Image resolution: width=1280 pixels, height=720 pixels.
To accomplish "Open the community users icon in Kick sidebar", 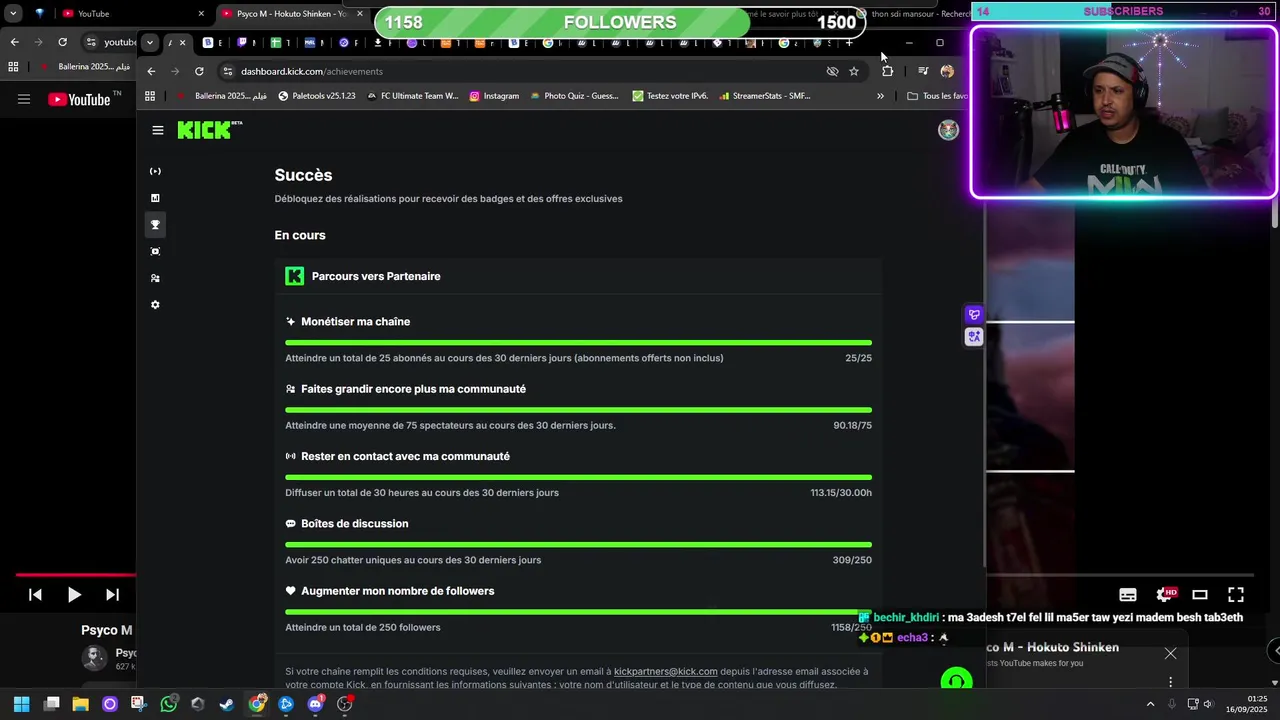I will click(x=155, y=278).
